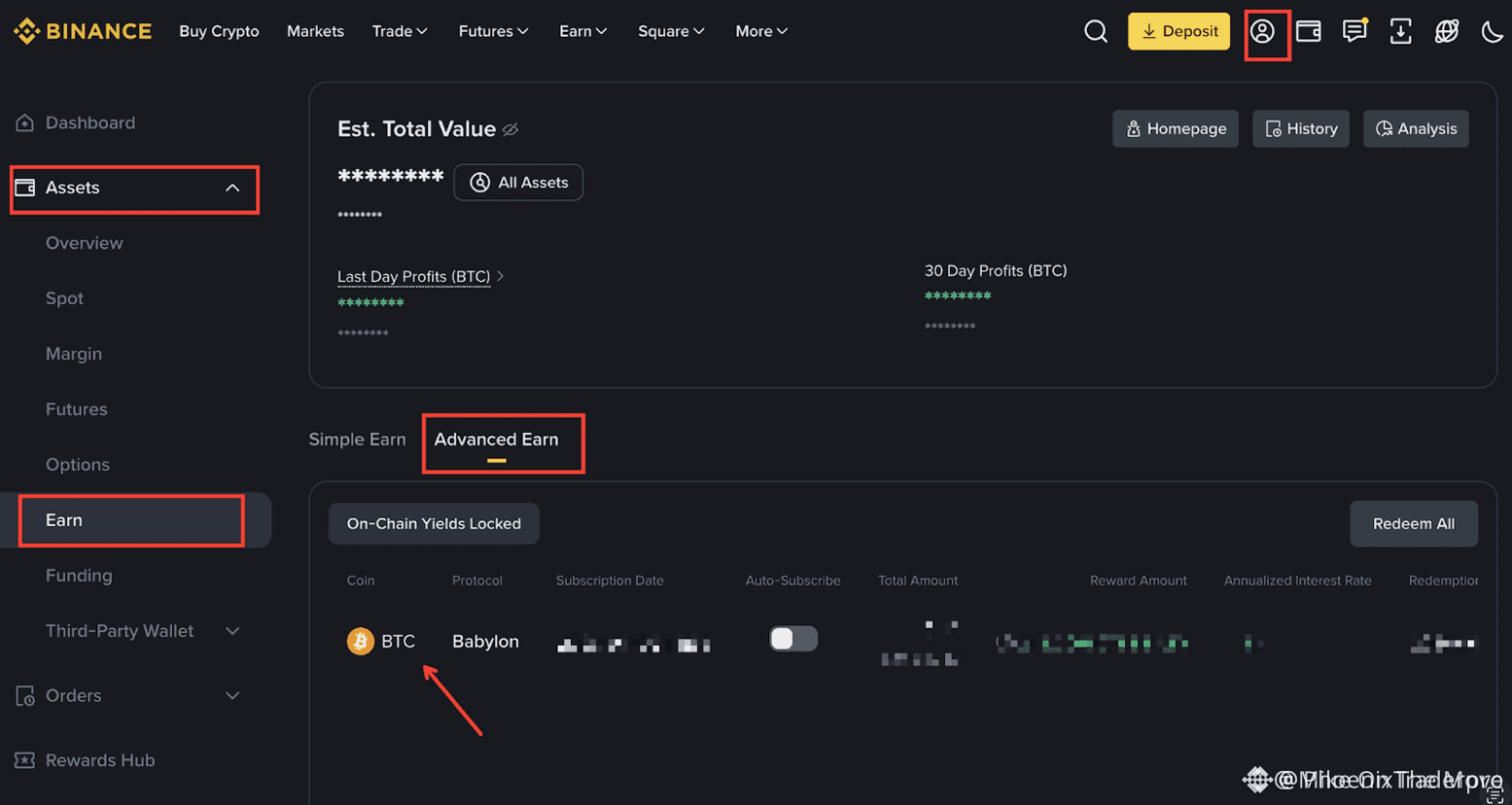Click the 30 Day Profits (BTC) label
1512x805 pixels.
tap(996, 271)
